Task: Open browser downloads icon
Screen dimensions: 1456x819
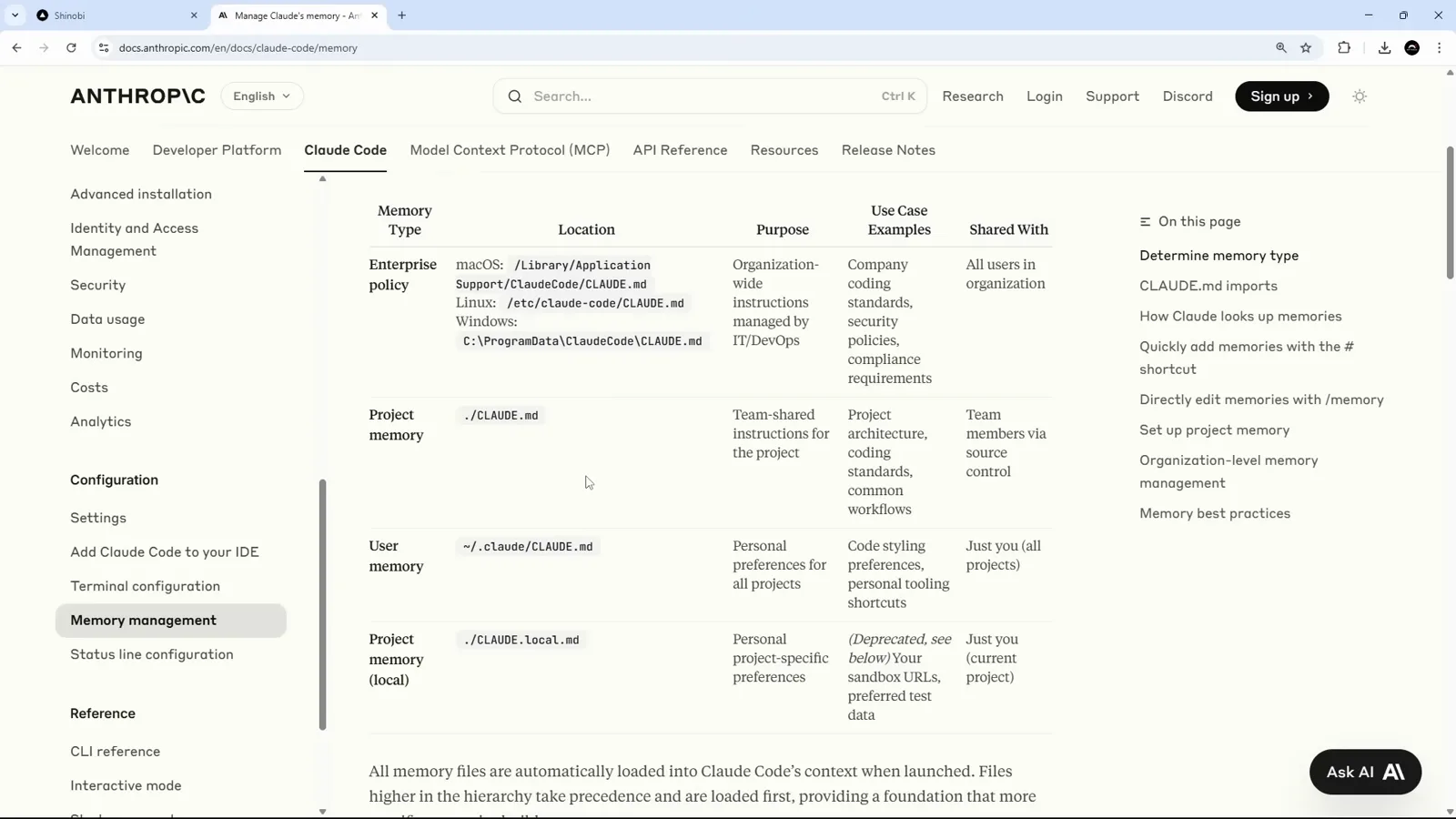Action: point(1384,47)
